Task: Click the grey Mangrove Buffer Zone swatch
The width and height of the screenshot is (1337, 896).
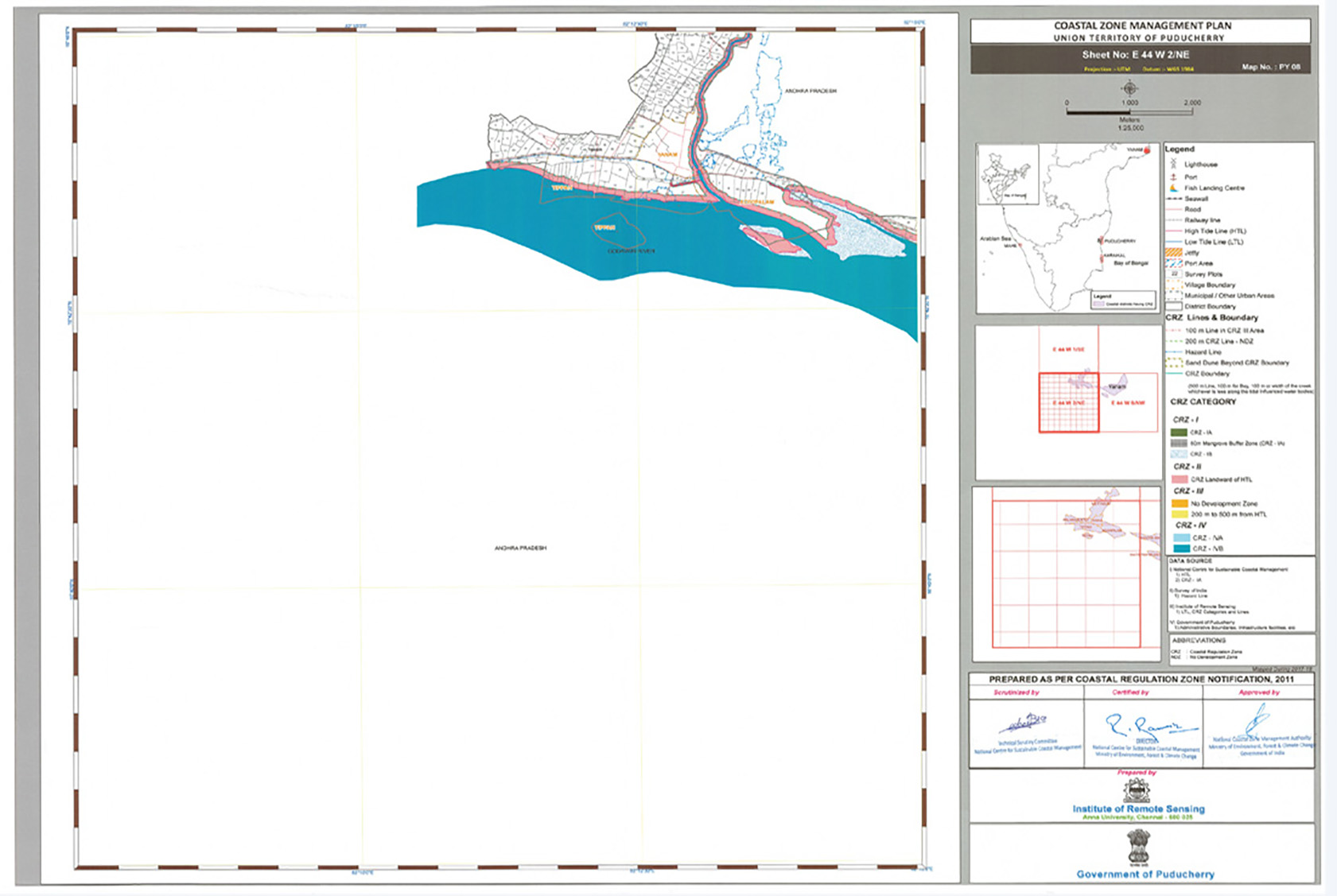Action: click(1179, 443)
